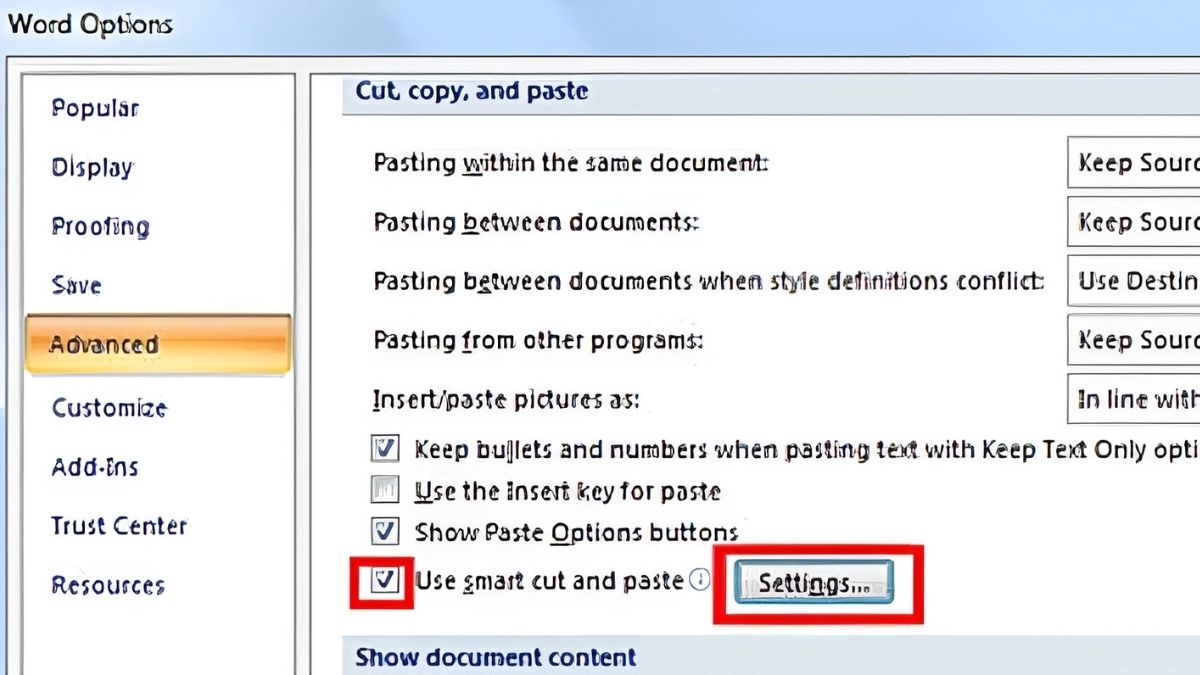The height and width of the screenshot is (675, 1200).
Task: Show the Add-Ins options
Action: [x=95, y=467]
